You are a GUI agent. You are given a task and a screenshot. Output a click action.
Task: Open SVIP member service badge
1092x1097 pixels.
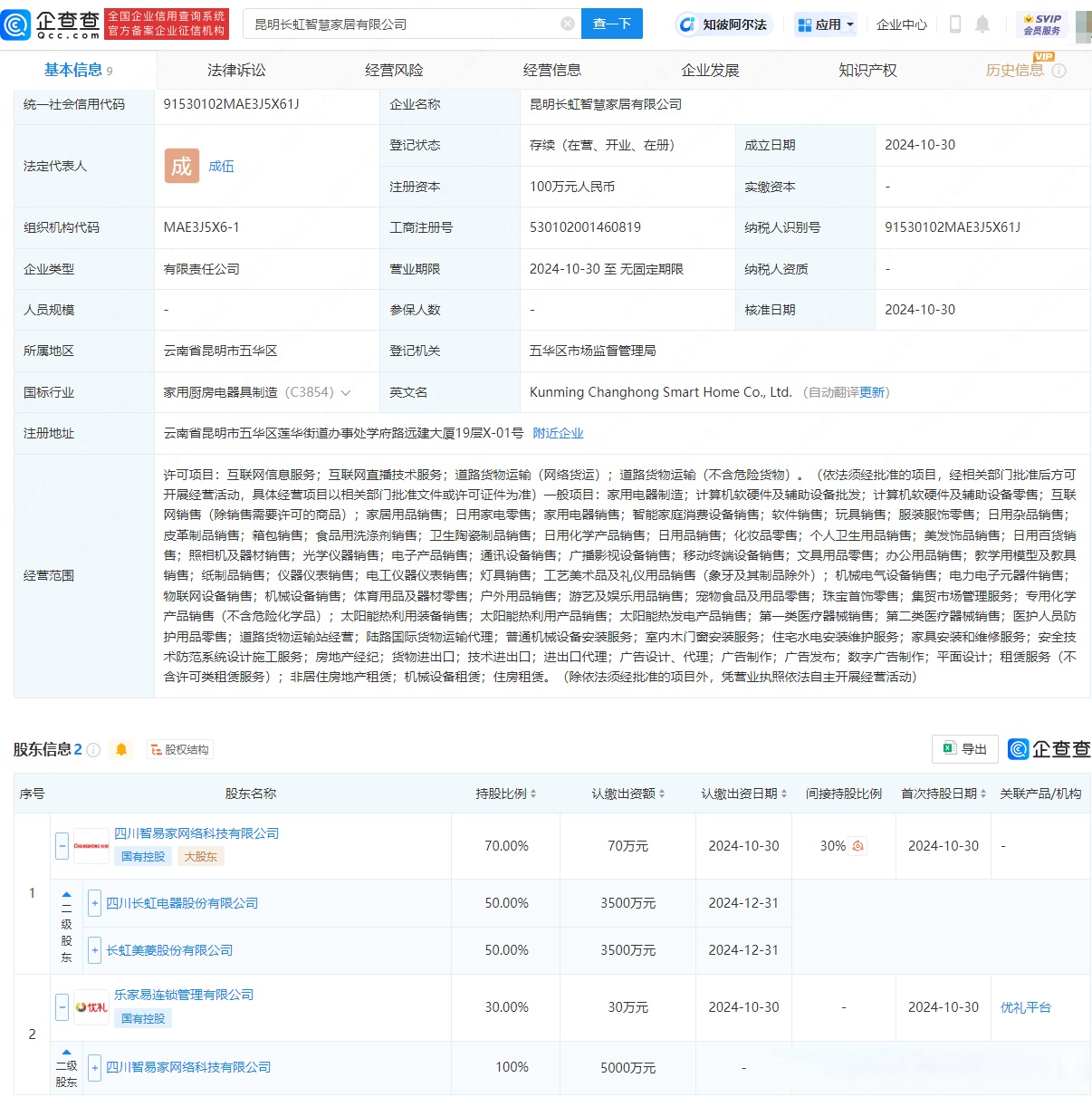click(x=1041, y=24)
